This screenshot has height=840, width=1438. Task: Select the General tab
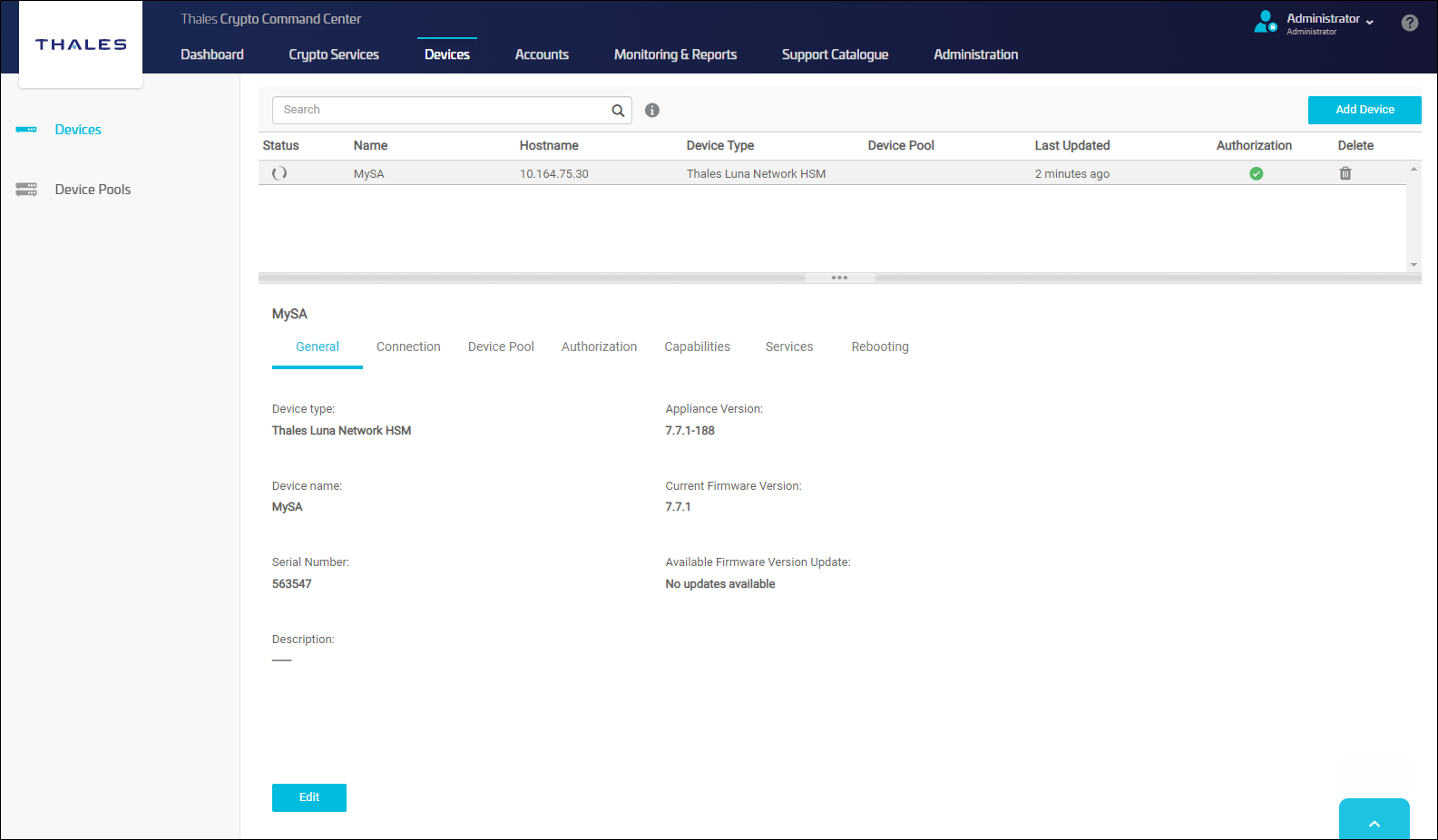(x=318, y=347)
